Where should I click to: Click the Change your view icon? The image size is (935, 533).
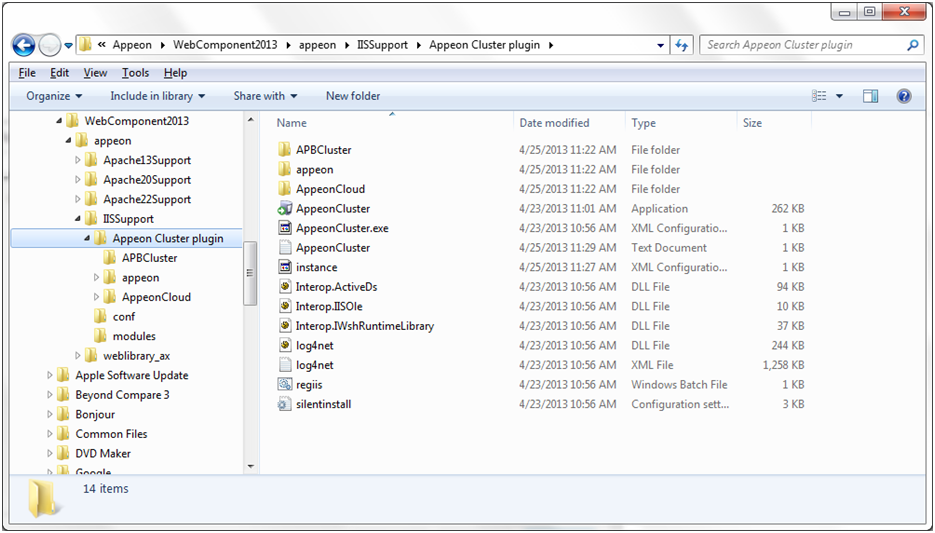click(819, 96)
